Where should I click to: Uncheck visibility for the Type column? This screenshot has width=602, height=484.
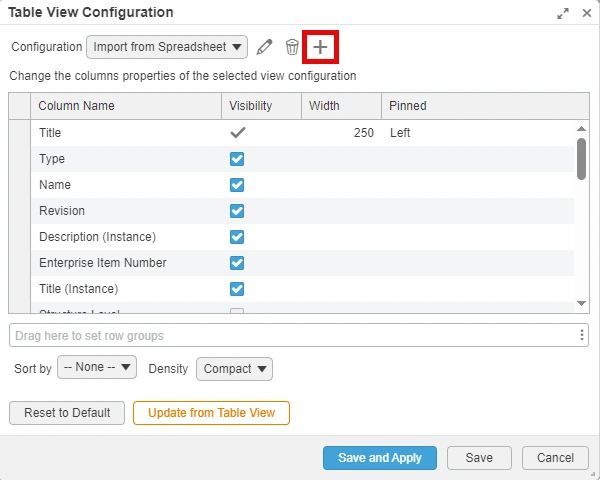237,159
